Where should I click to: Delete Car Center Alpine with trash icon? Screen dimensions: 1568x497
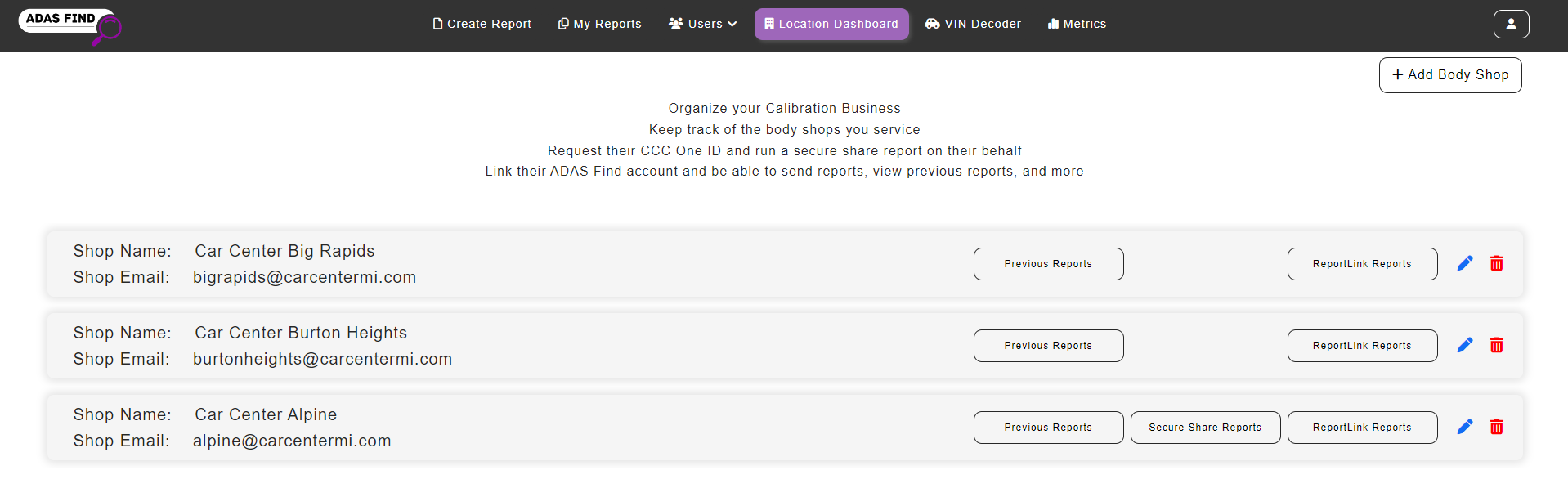point(1496,427)
